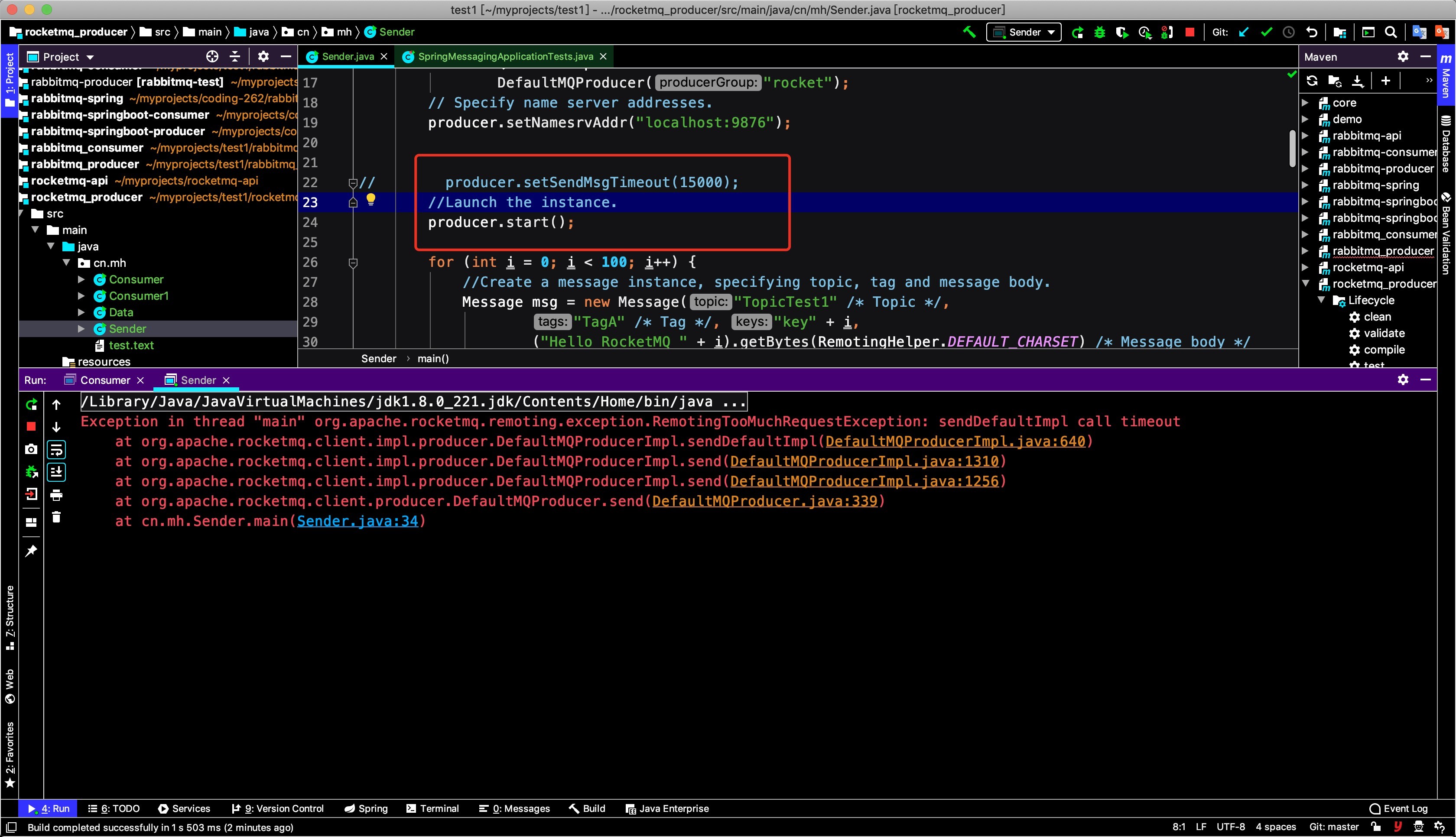
Task: Open Maven panel settings gear
Action: [1403, 56]
